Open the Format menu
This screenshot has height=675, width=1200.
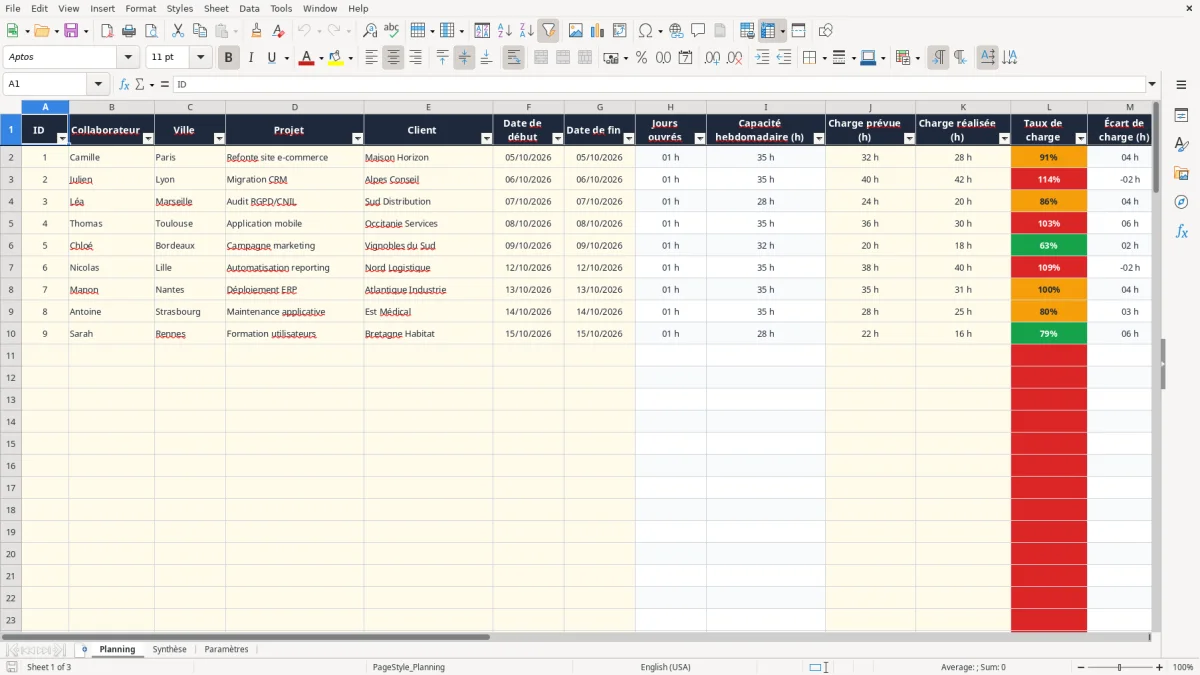pos(141,8)
